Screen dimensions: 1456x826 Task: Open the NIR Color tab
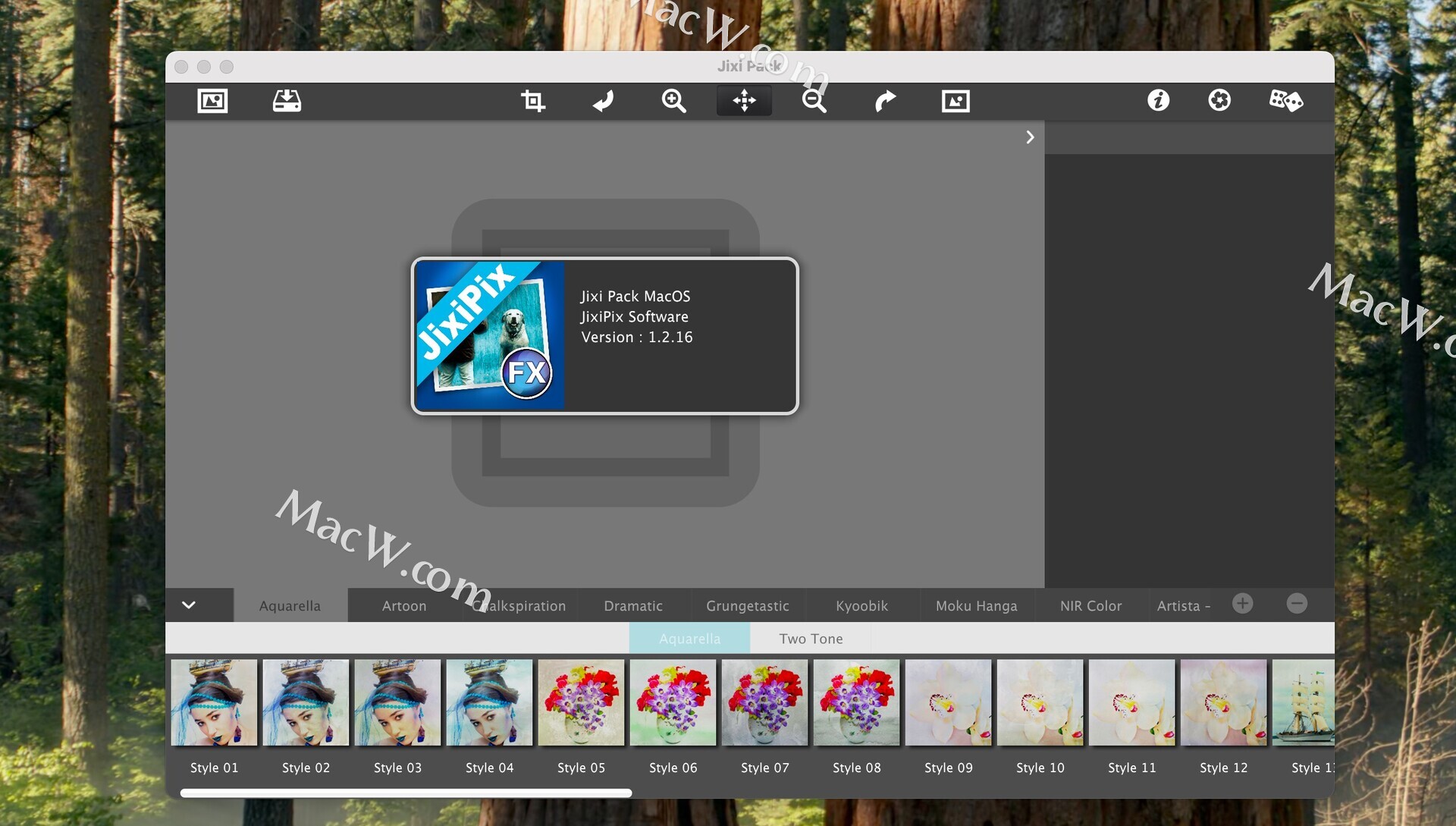pos(1091,605)
